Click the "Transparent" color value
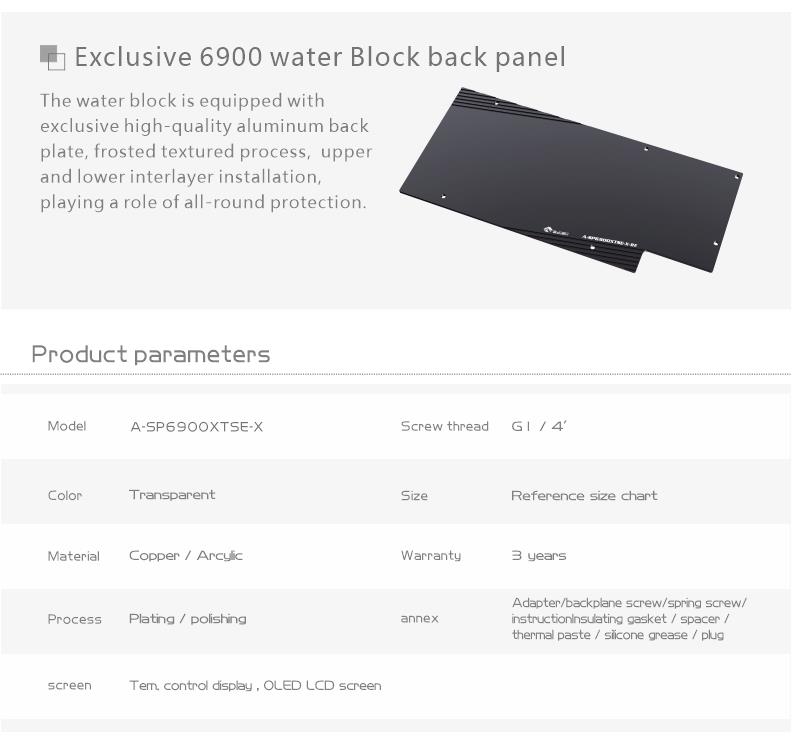796x747 pixels. tap(172, 495)
